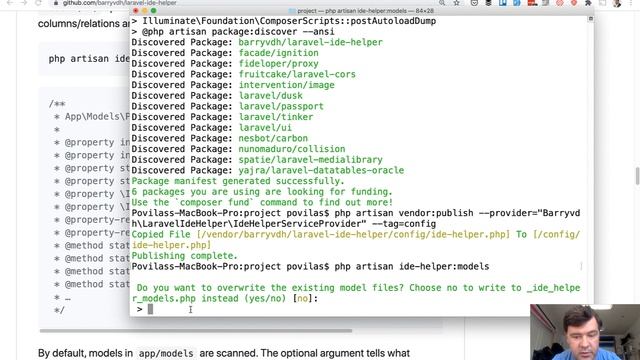Close the terminal window with red button
The width and height of the screenshot is (640, 360).
click(x=136, y=11)
